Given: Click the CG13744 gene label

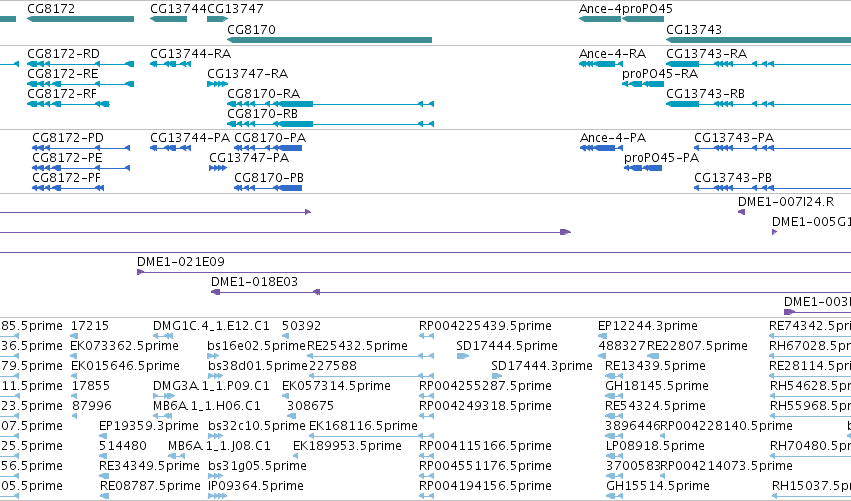Looking at the screenshot, I should coord(178,9).
